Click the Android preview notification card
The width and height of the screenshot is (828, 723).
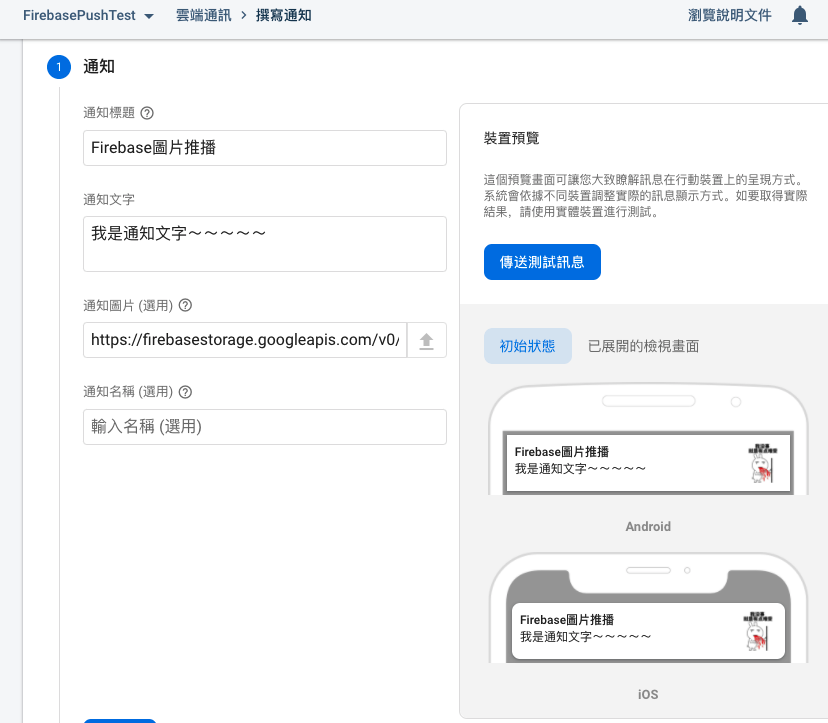click(x=648, y=463)
